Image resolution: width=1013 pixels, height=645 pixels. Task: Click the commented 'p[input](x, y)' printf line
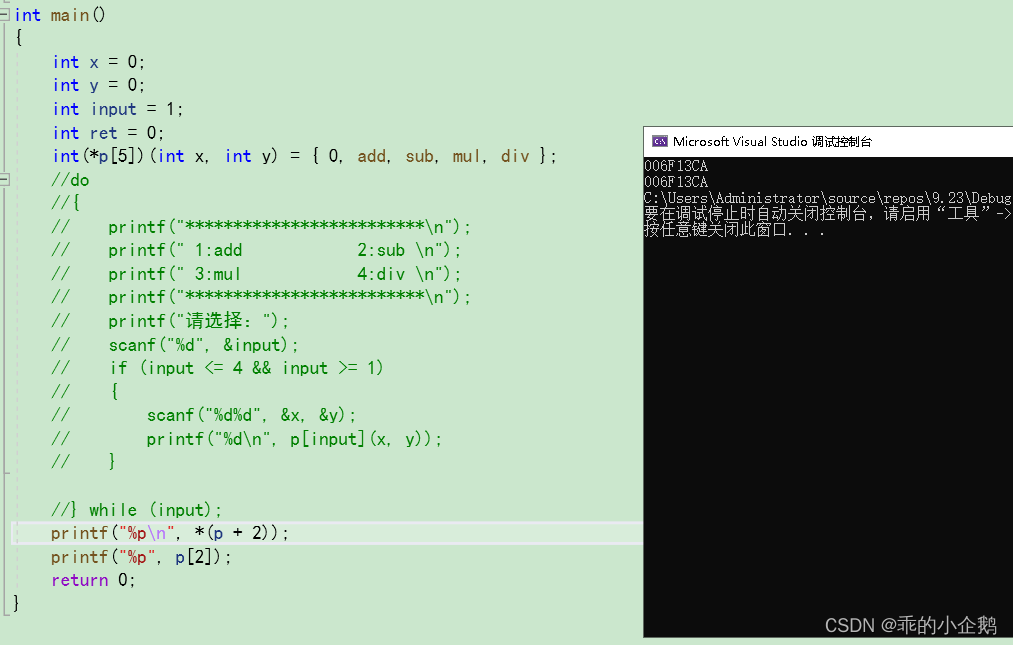[x=247, y=439]
